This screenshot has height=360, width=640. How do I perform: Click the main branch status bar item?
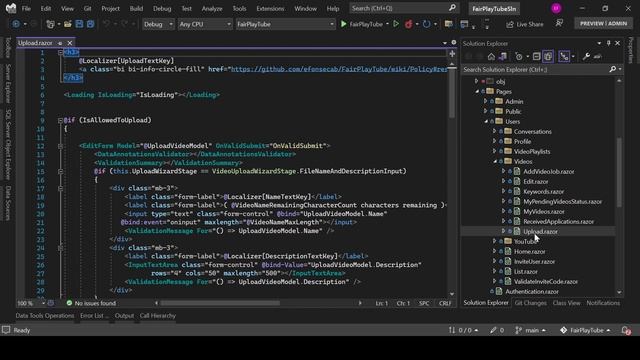coord(531,330)
